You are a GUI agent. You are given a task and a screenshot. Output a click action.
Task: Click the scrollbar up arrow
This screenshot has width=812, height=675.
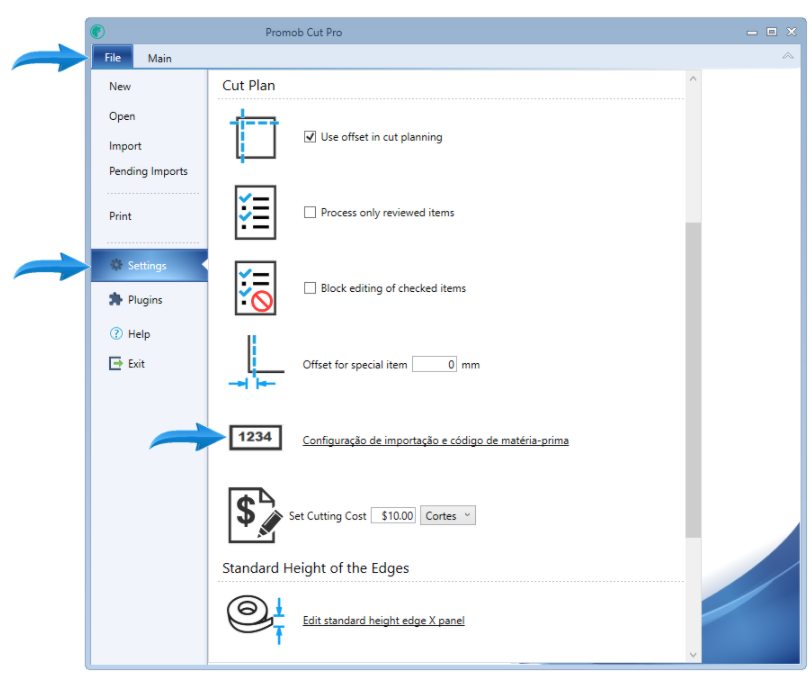693,79
